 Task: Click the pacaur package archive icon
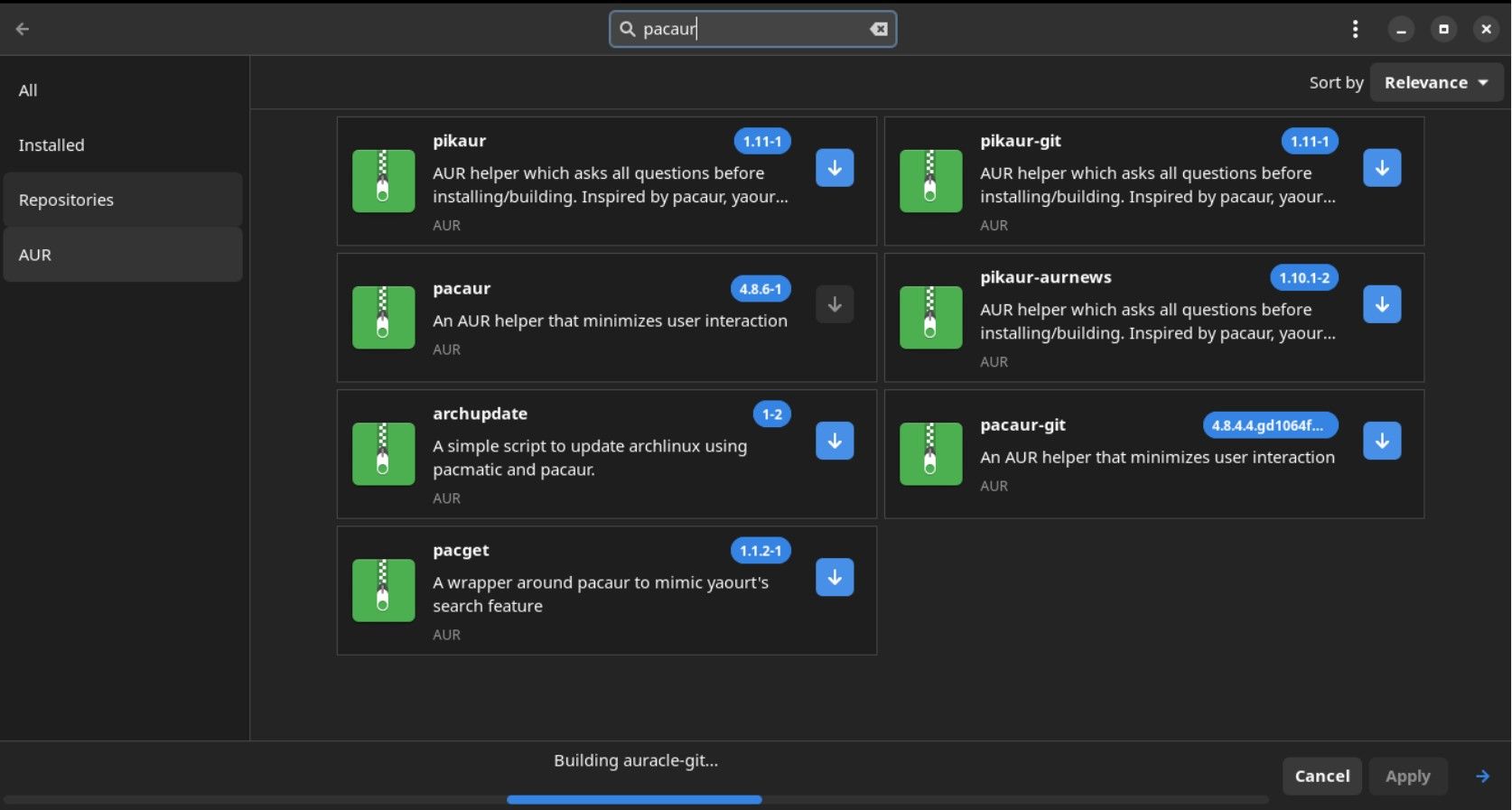pyautogui.click(x=384, y=317)
